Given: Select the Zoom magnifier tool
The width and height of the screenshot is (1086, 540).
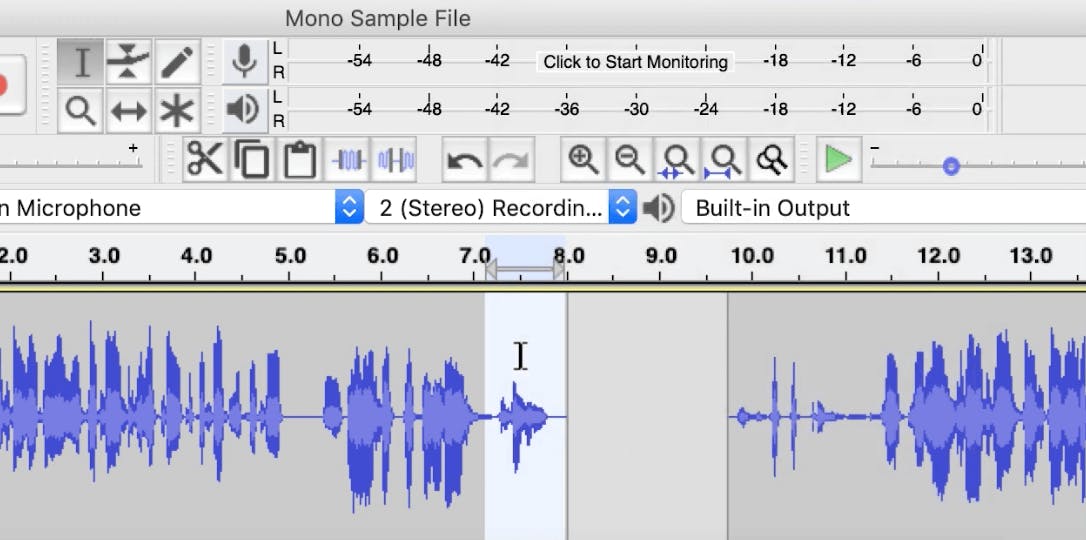Looking at the screenshot, I should pos(82,111).
